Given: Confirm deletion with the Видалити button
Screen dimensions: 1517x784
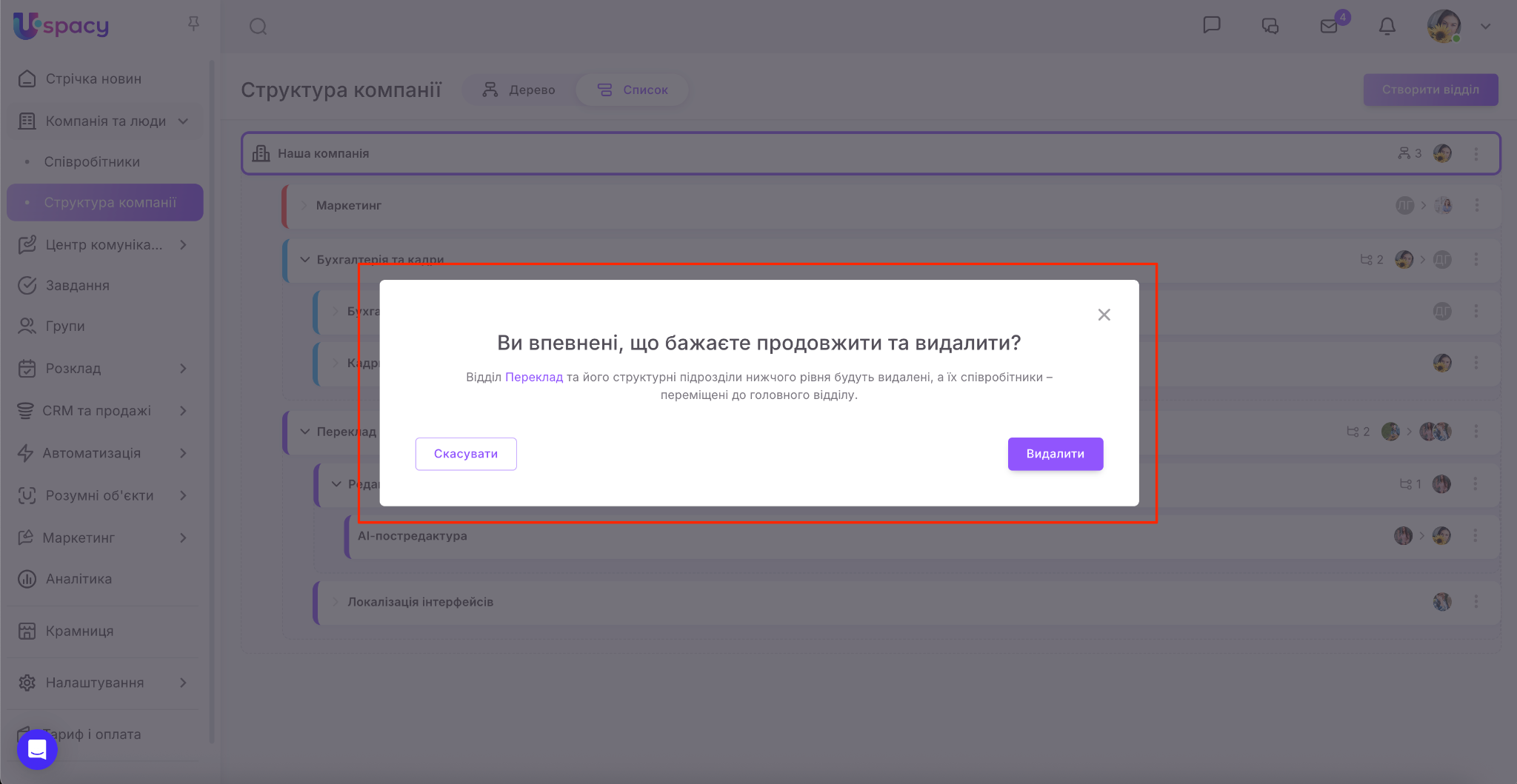Looking at the screenshot, I should tap(1055, 454).
